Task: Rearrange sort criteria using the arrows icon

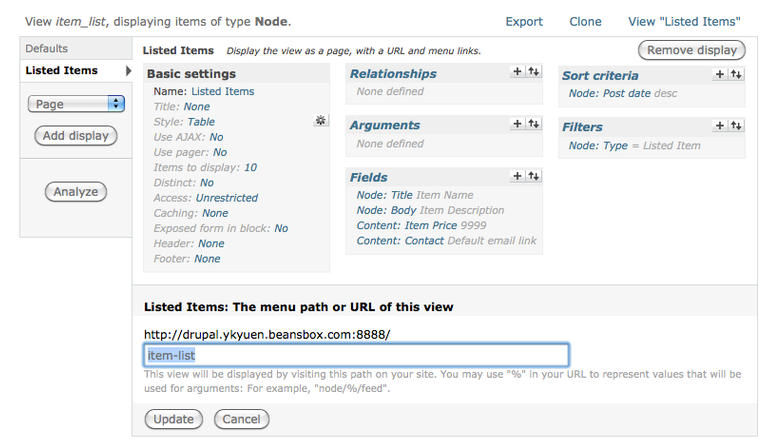Action: tap(735, 74)
